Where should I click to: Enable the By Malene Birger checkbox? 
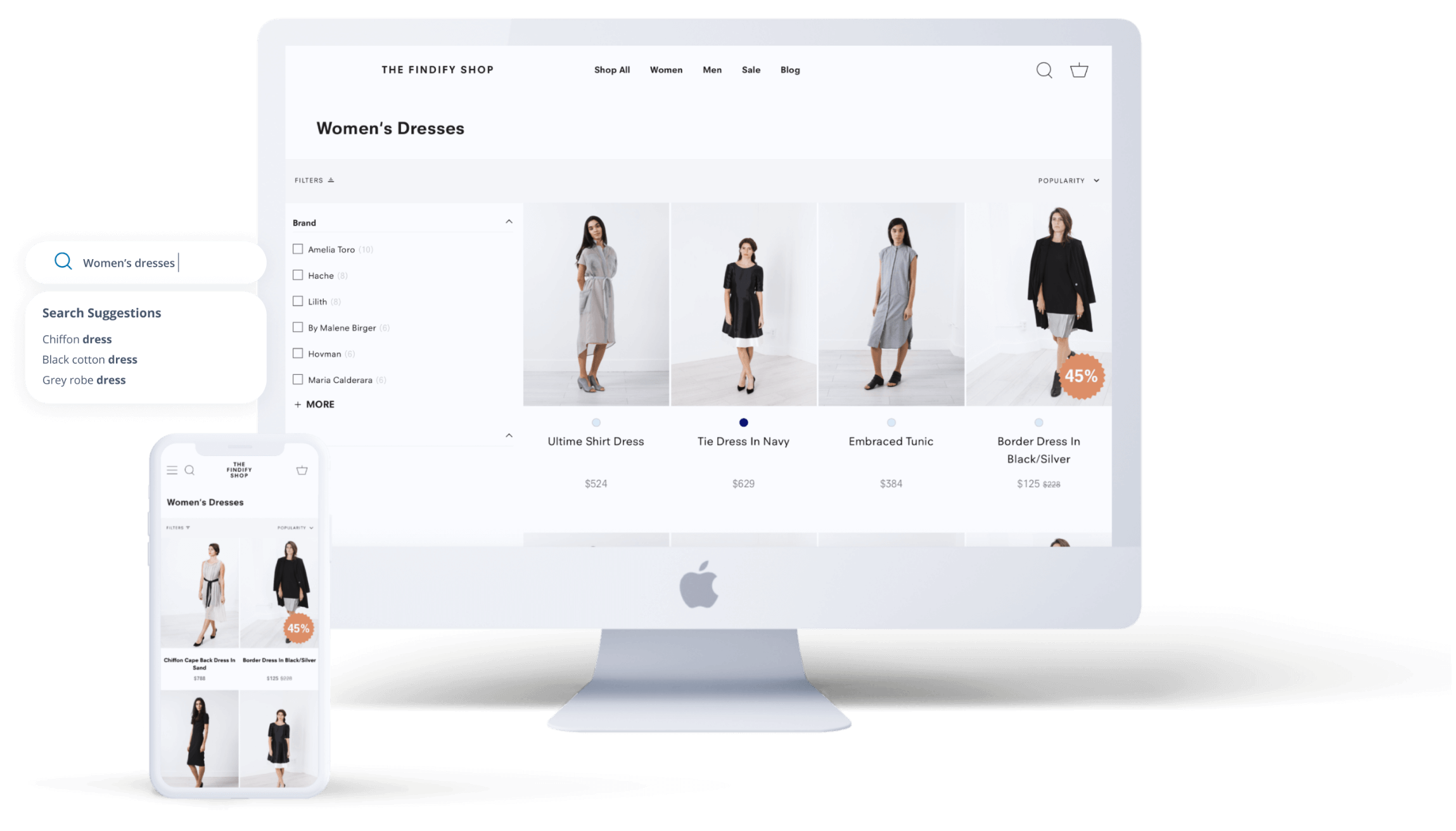pos(297,327)
